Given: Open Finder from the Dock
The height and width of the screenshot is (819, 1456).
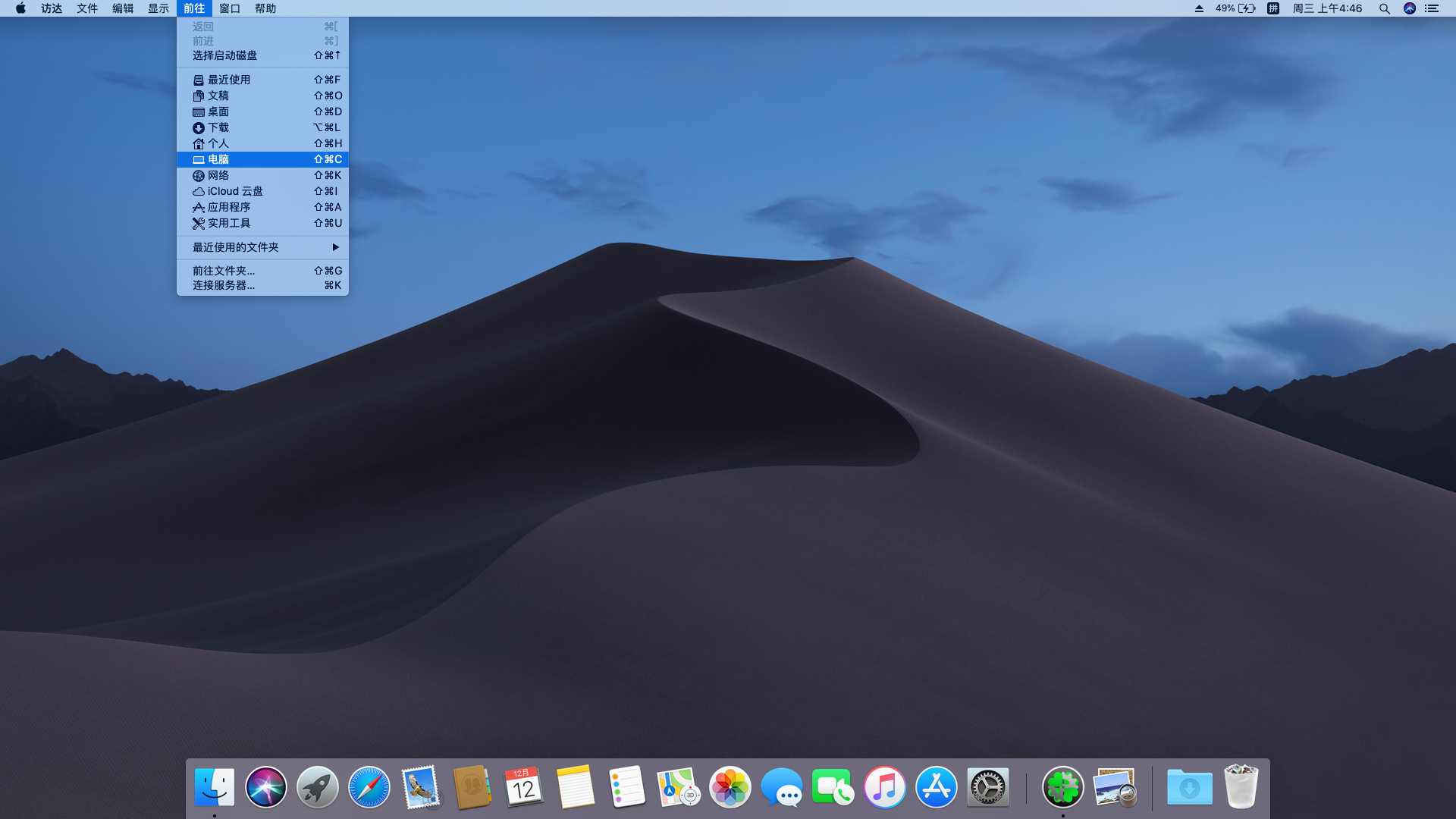Looking at the screenshot, I should point(215,787).
